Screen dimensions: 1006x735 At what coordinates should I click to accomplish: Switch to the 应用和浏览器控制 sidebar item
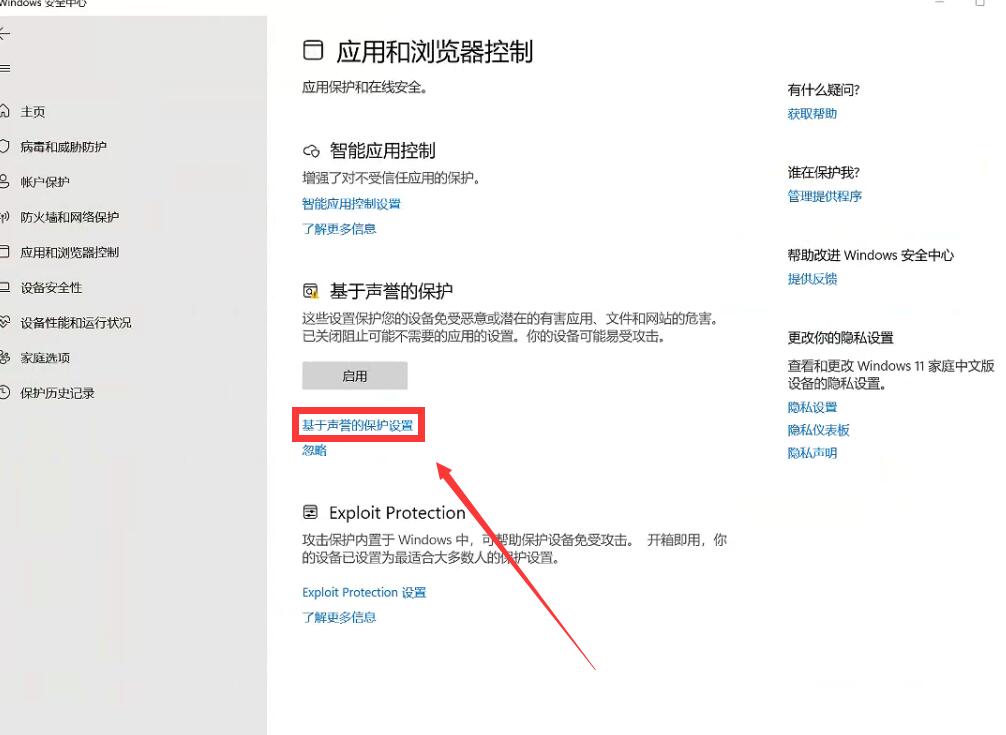[69, 252]
